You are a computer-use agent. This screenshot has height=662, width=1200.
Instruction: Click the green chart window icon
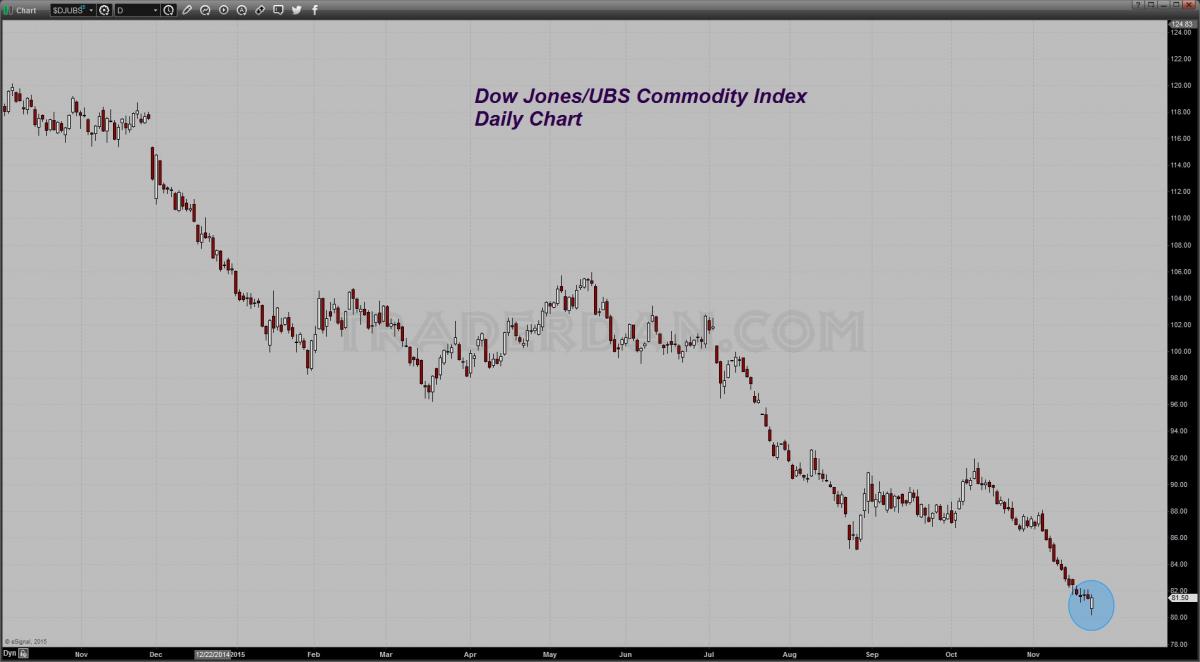click(9, 10)
